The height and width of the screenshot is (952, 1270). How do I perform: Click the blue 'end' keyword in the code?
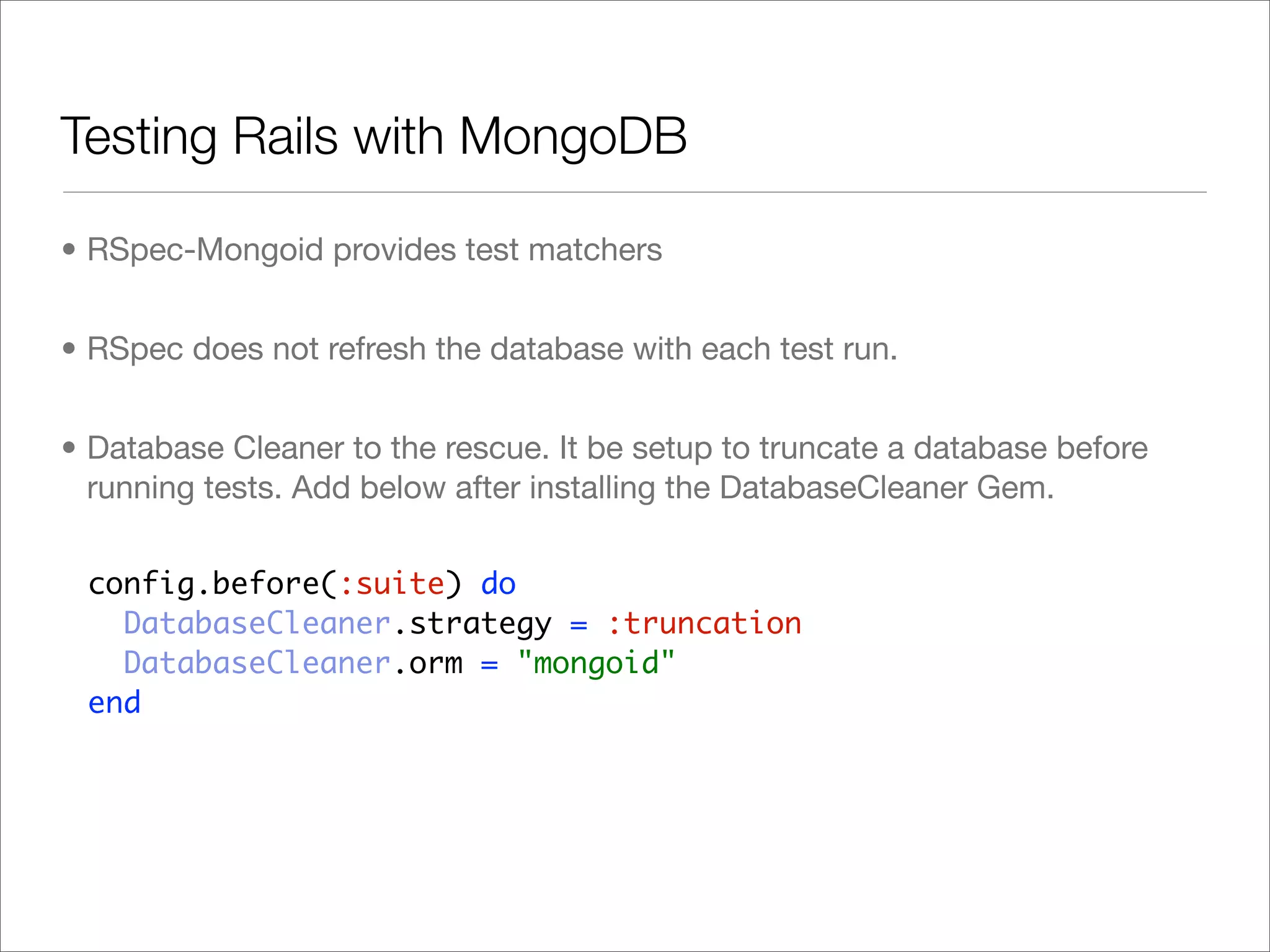pyautogui.click(x=115, y=703)
